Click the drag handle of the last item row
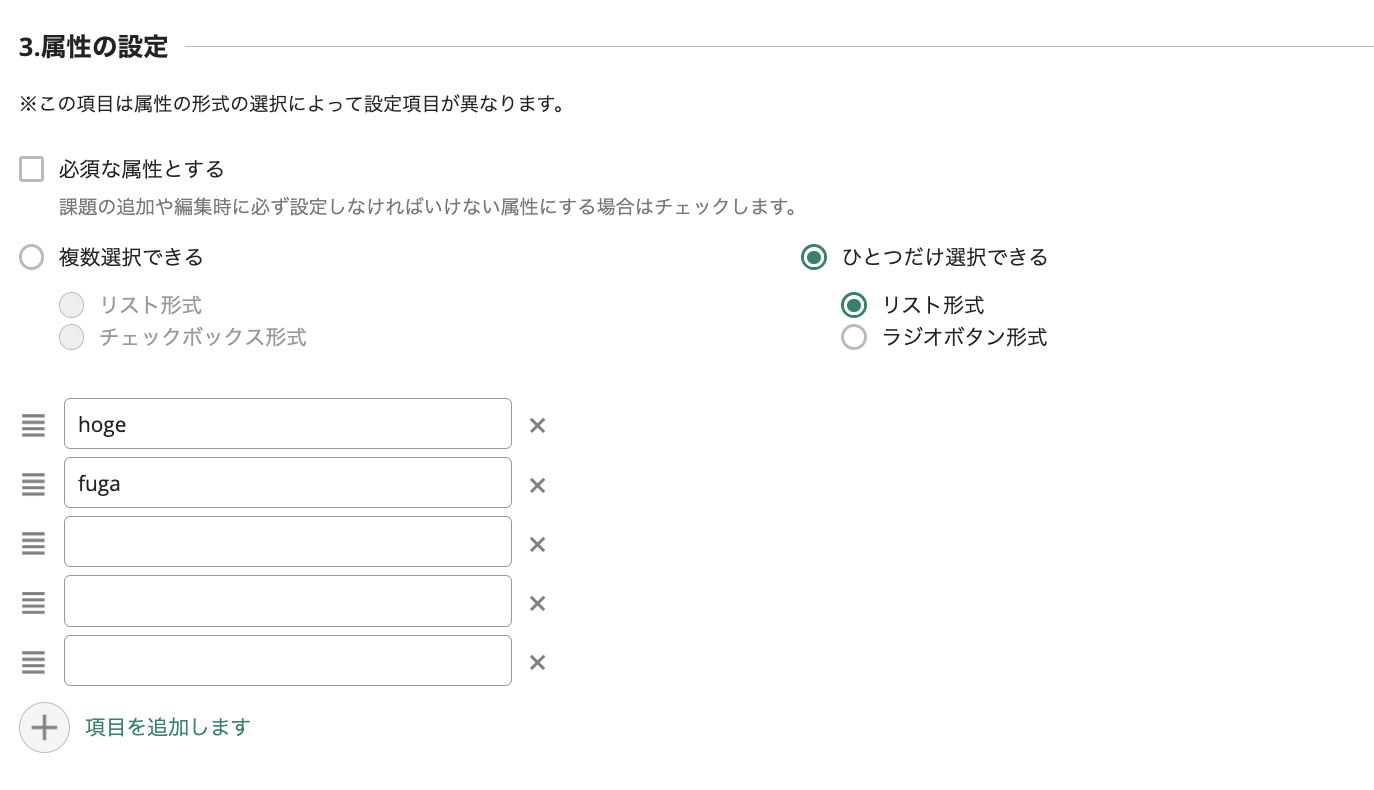1374x790 pixels. click(x=33, y=662)
